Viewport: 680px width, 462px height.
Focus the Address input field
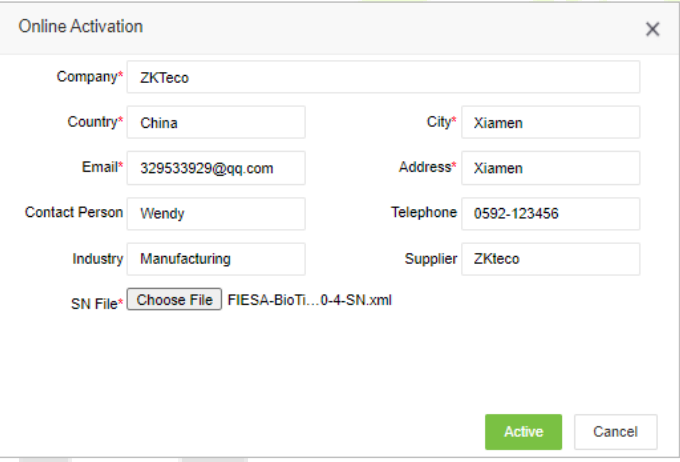tap(551, 168)
